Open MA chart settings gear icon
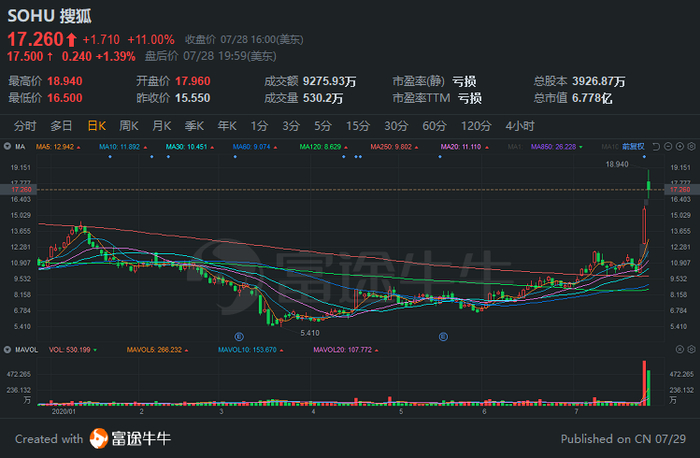 (691, 146)
